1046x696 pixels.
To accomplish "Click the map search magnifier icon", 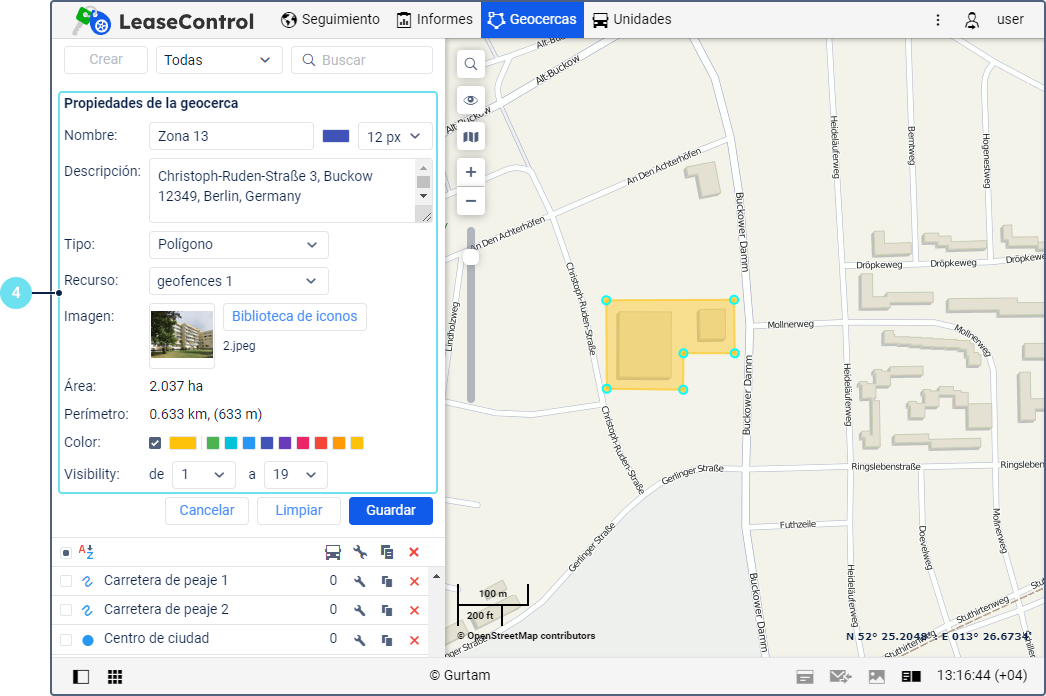I will [471, 64].
